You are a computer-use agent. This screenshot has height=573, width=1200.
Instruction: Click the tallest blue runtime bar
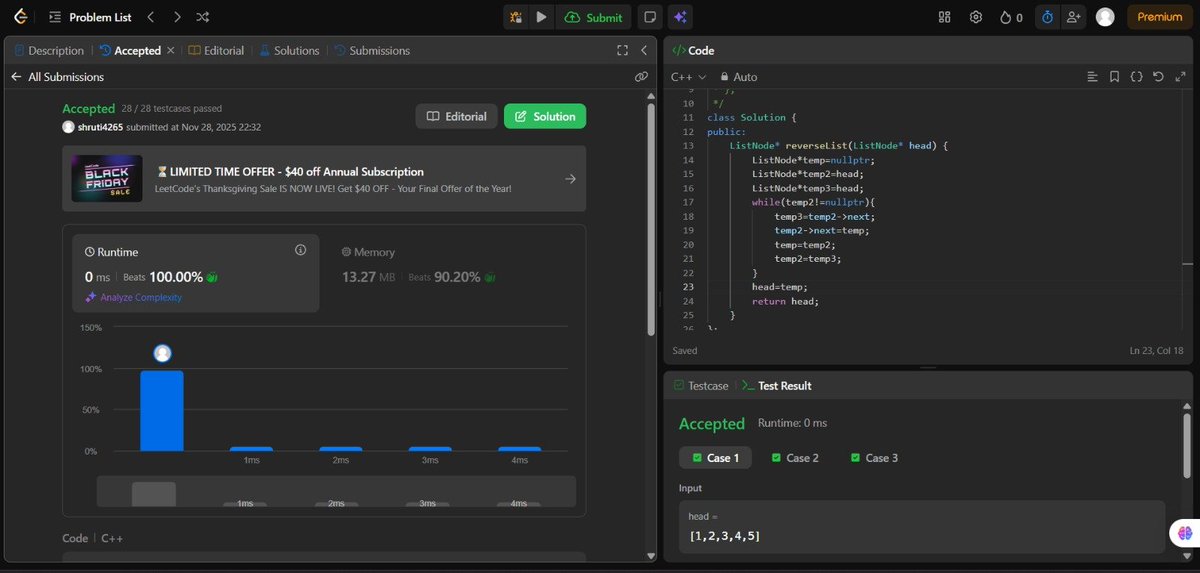pos(162,411)
